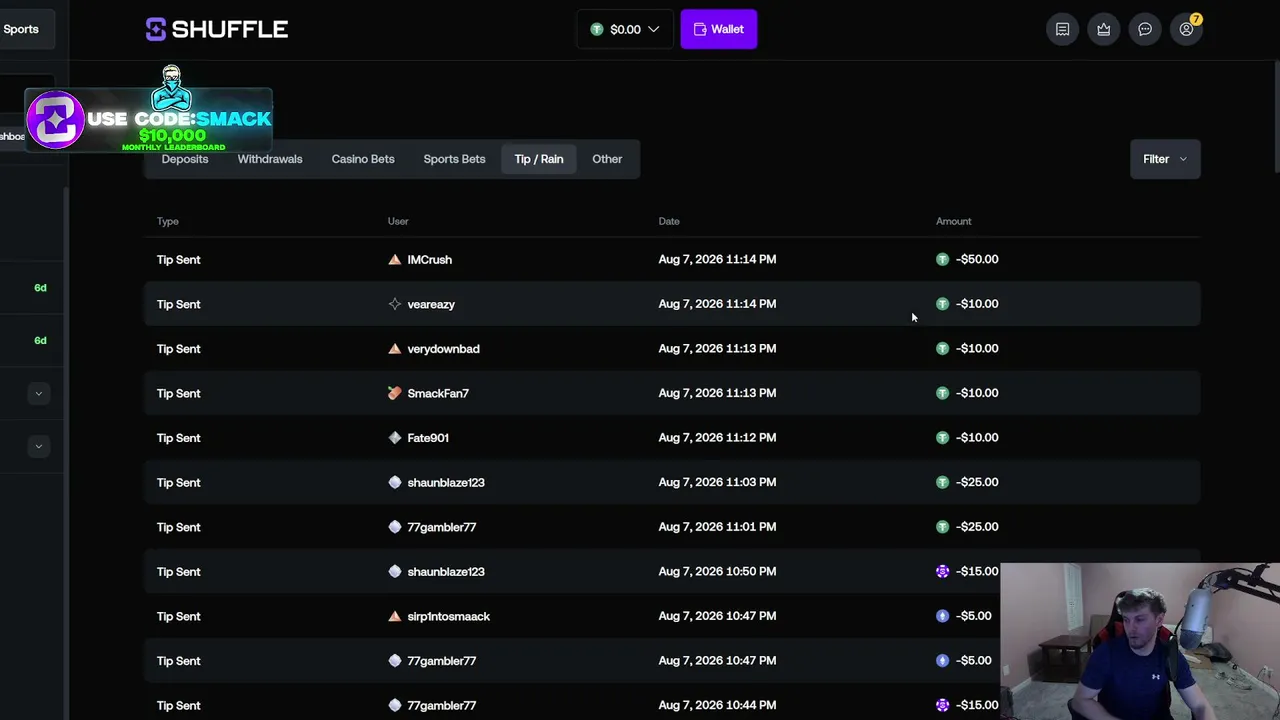Open the VIP crown icon
The image size is (1280, 720).
click(1103, 29)
